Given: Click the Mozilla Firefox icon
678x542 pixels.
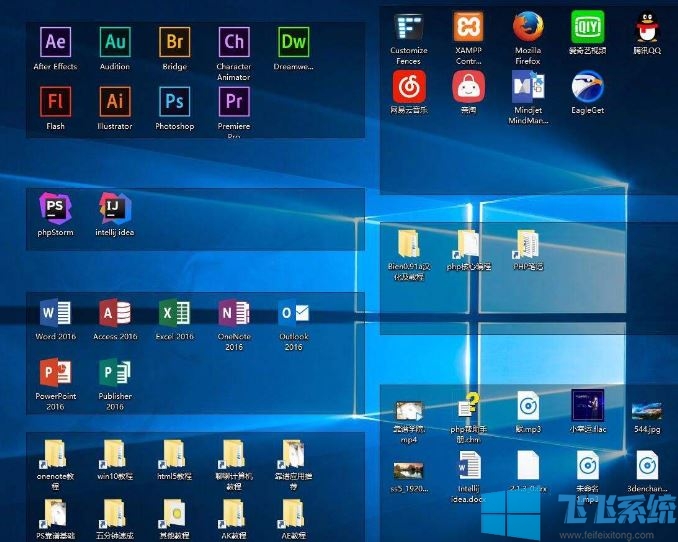Looking at the screenshot, I should coord(527,27).
